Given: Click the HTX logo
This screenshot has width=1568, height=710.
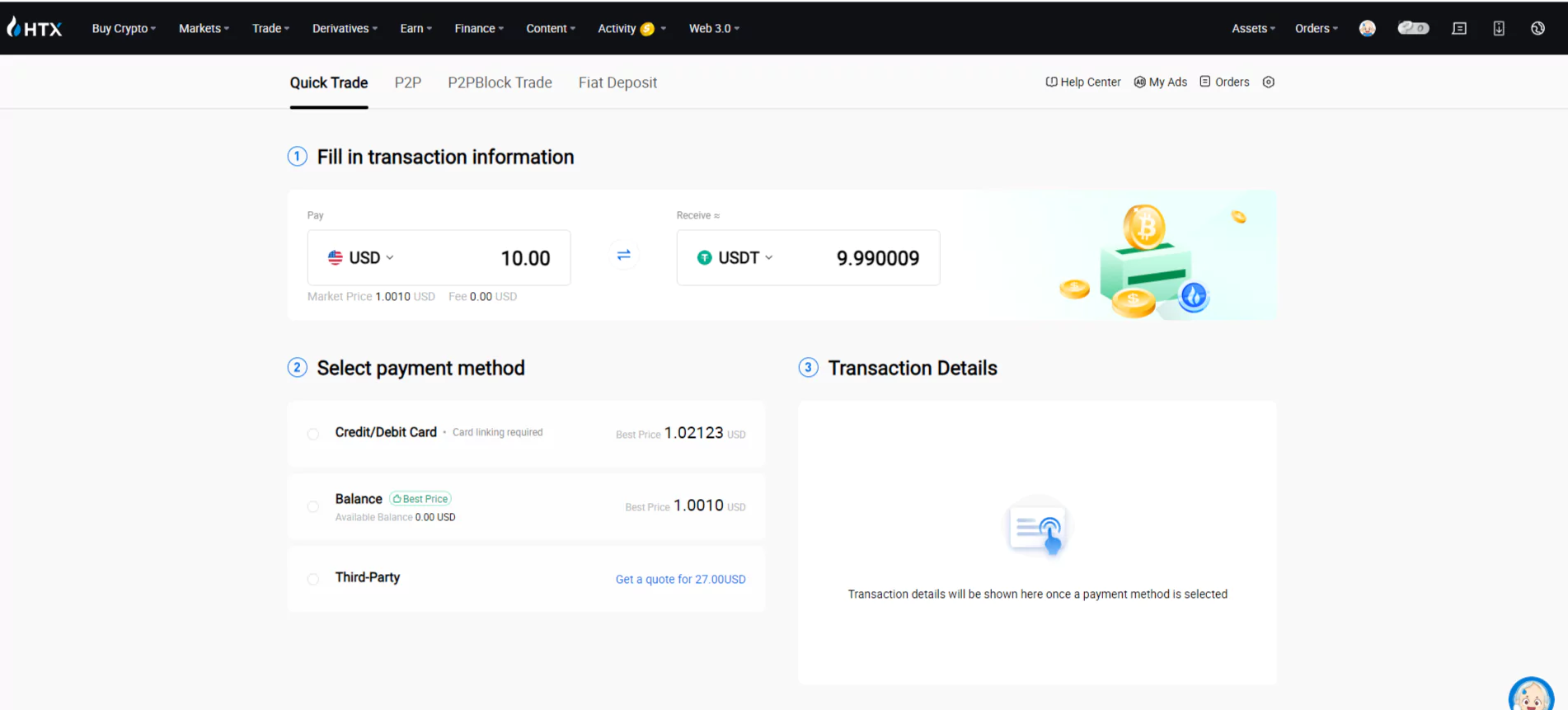Looking at the screenshot, I should pos(35,27).
